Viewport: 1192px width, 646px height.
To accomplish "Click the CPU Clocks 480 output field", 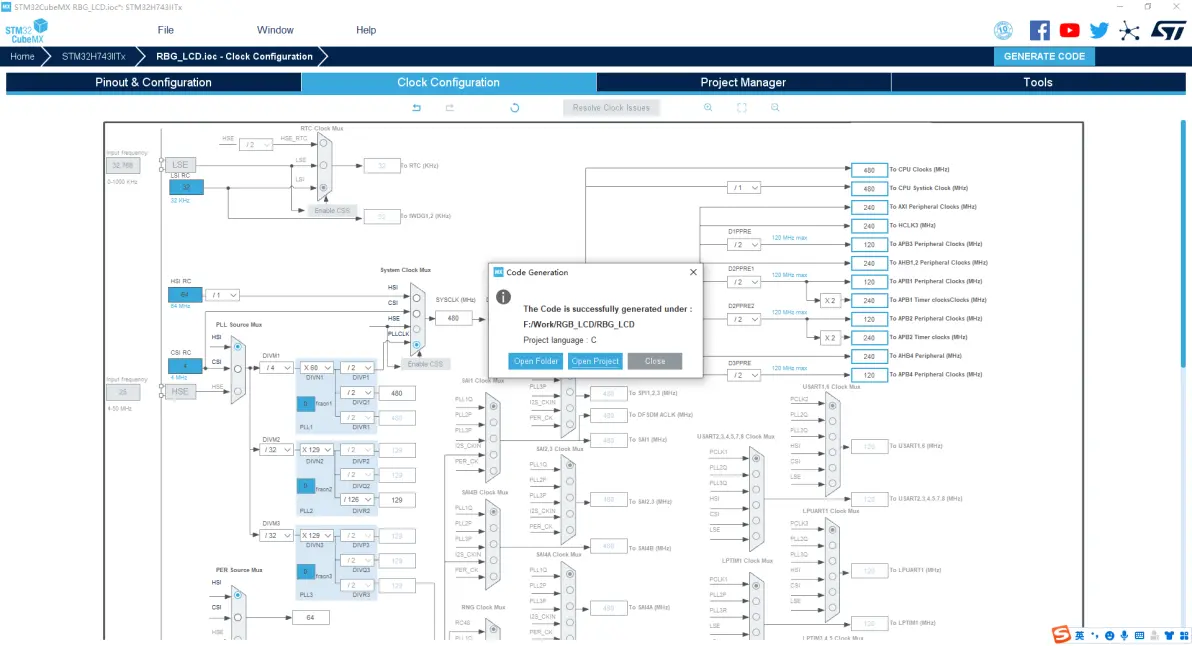I will click(x=869, y=170).
